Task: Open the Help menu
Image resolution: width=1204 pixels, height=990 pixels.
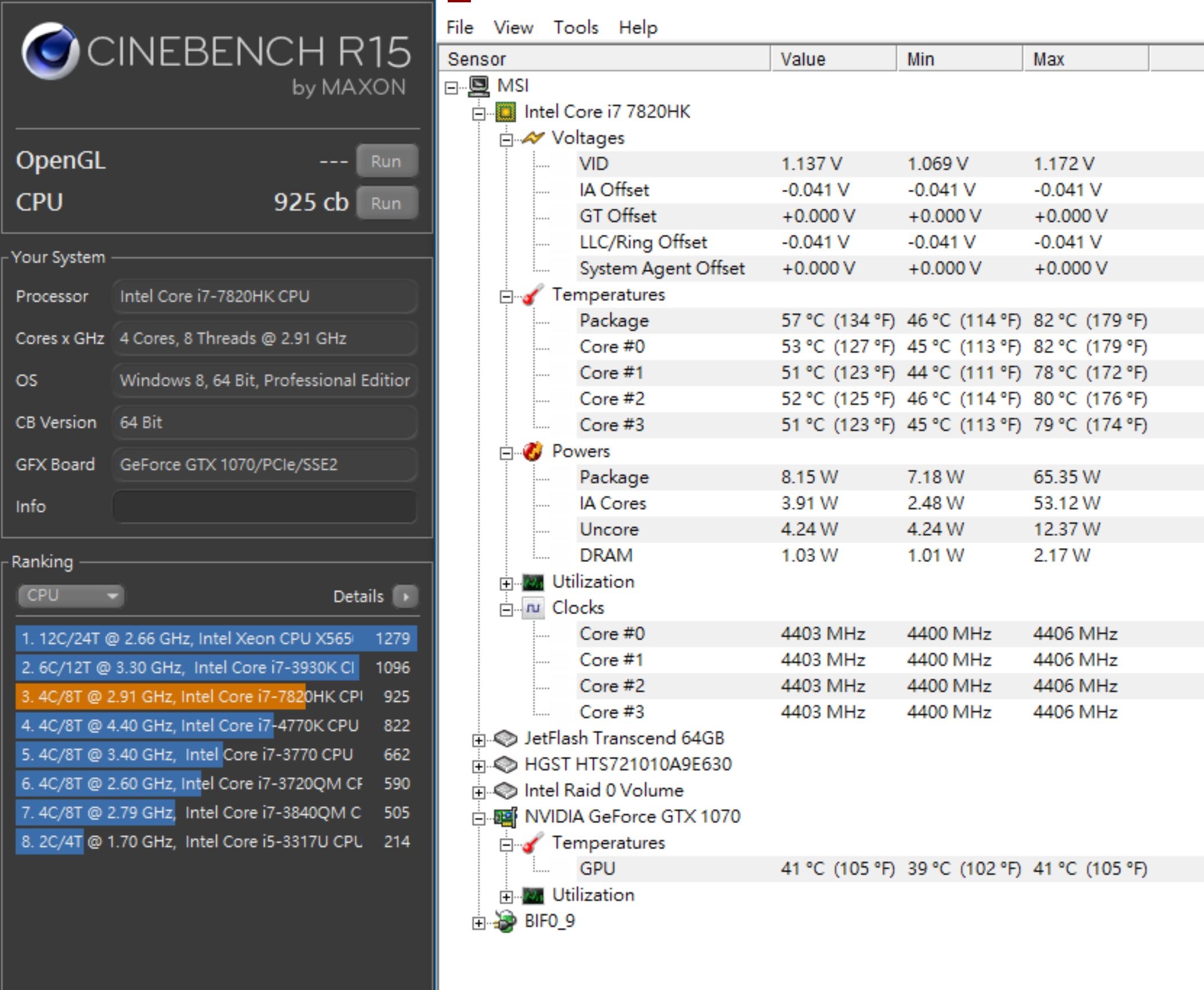Action: 638,27
